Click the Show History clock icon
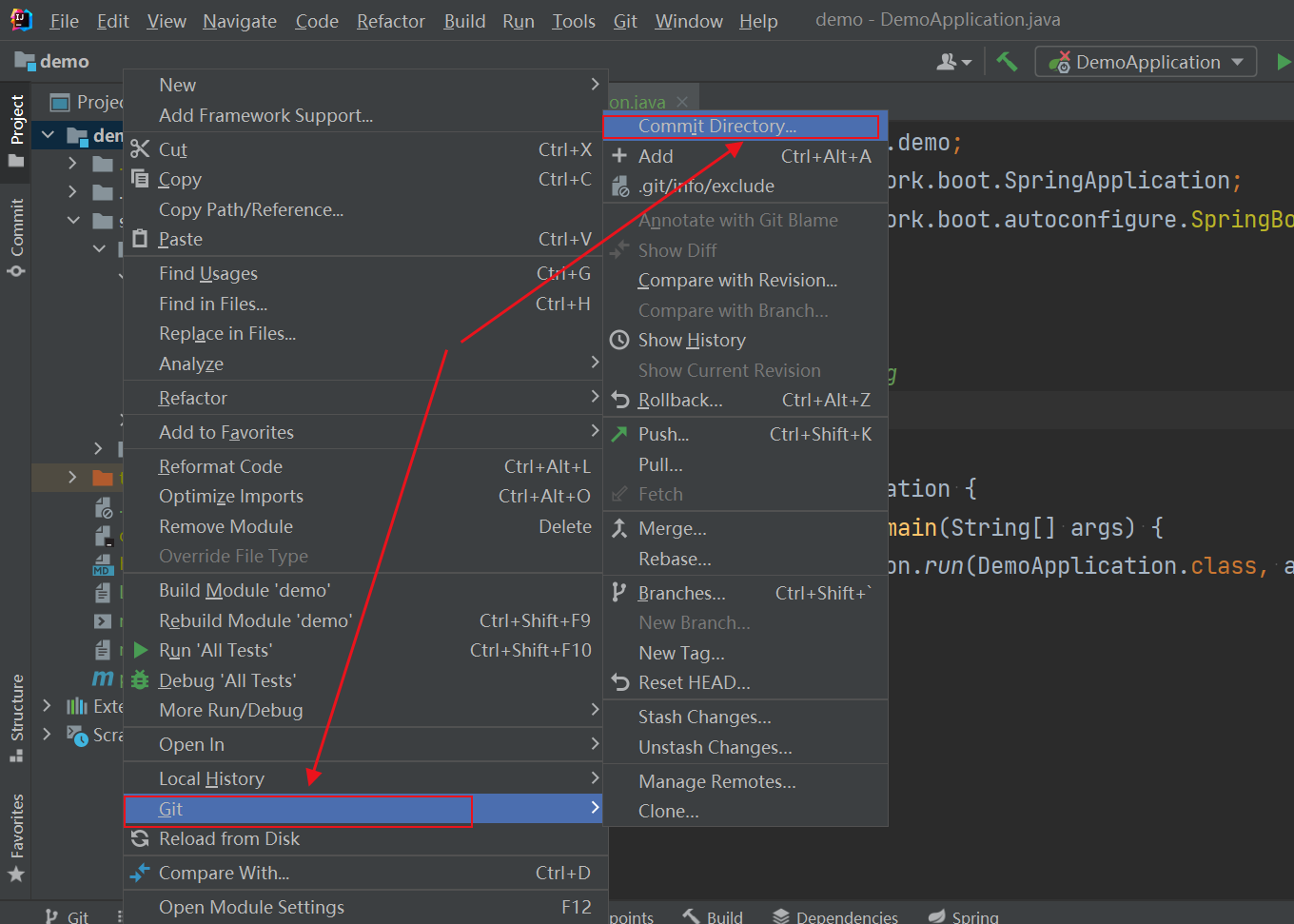 click(x=619, y=340)
